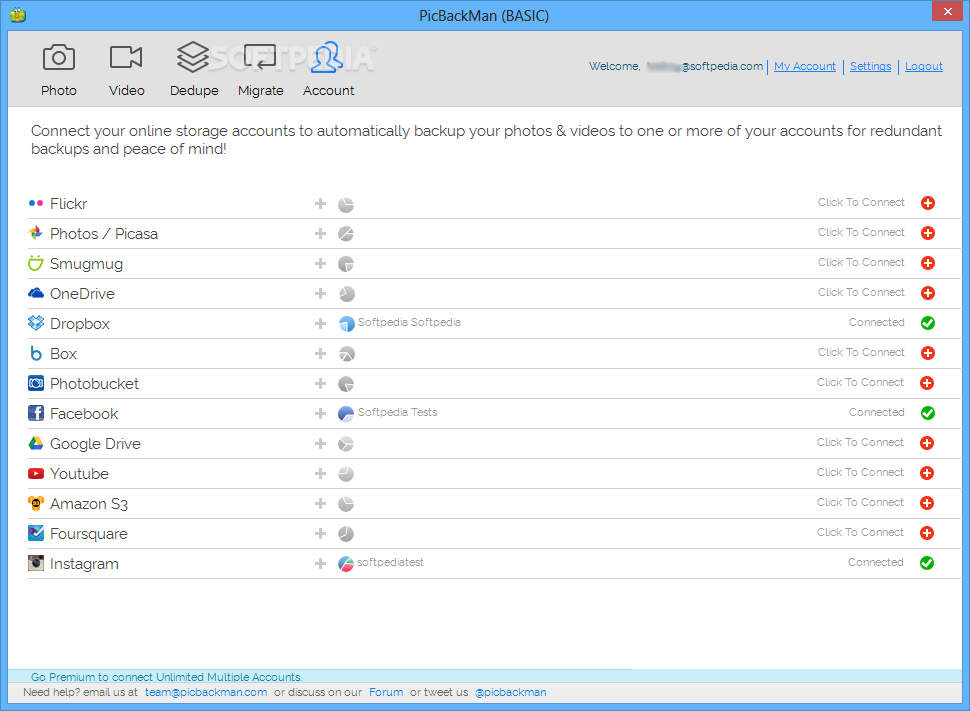Log out via Logout link
This screenshot has height=711, width=970.
[924, 66]
